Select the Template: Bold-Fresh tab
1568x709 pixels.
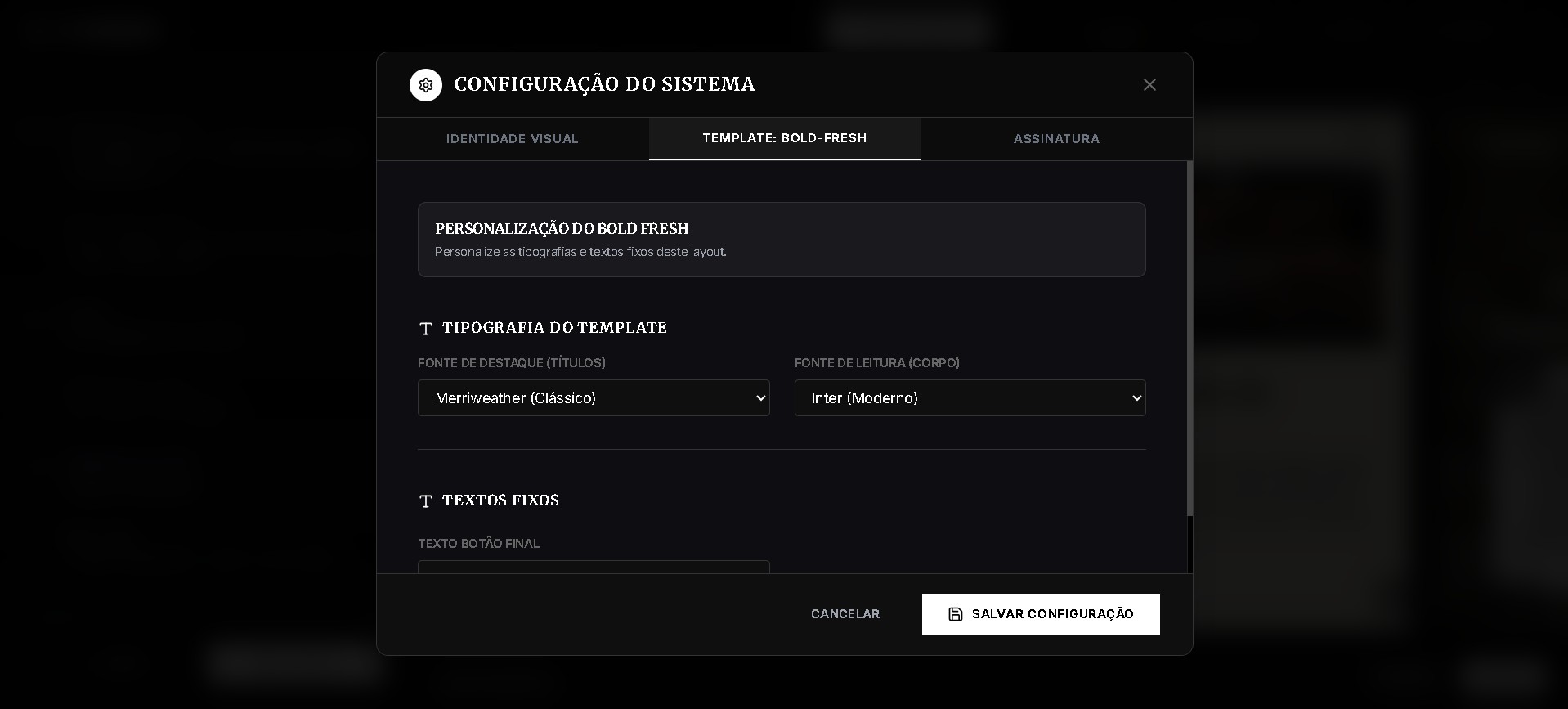785,138
